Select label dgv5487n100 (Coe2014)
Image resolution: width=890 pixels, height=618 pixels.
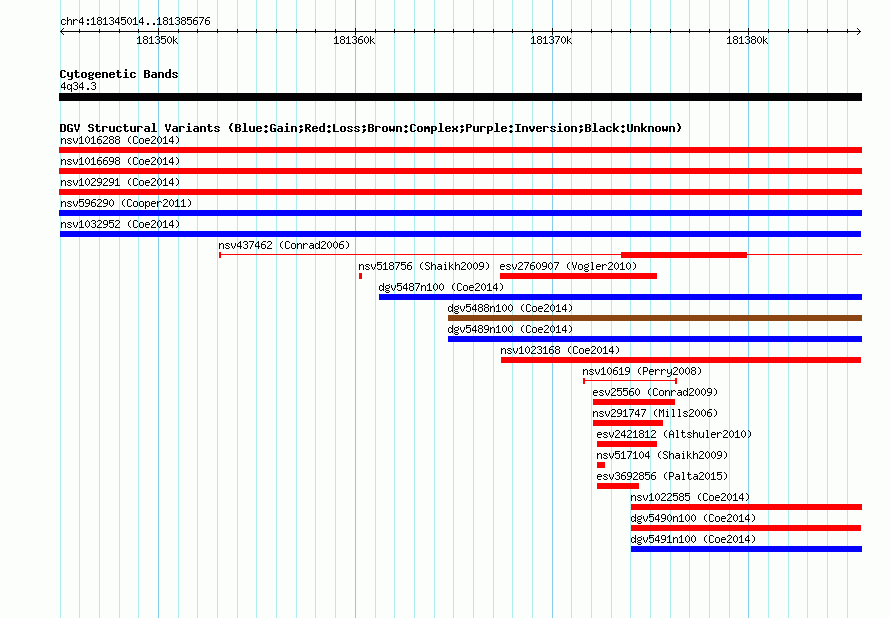[x=441, y=287]
